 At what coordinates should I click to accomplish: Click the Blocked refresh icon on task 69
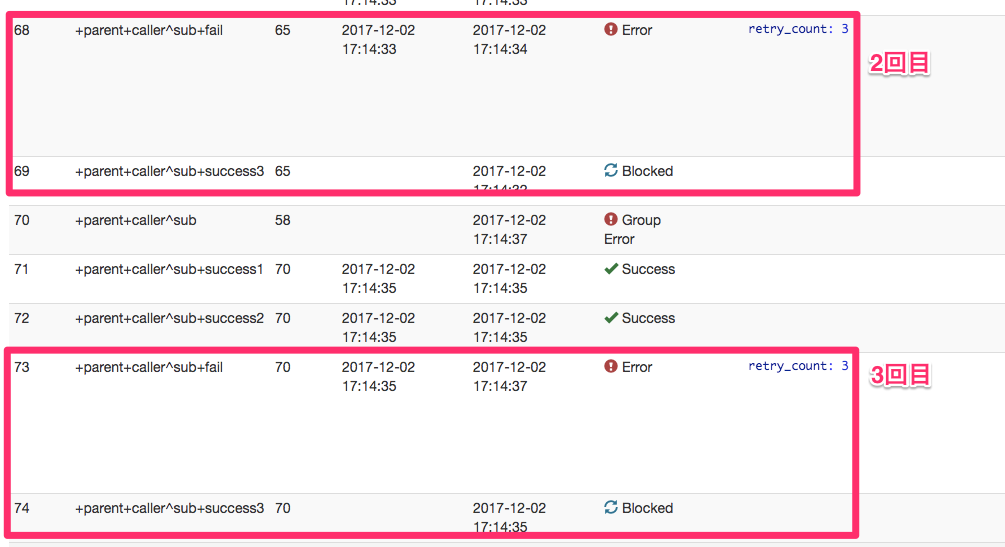pyautogui.click(x=611, y=171)
